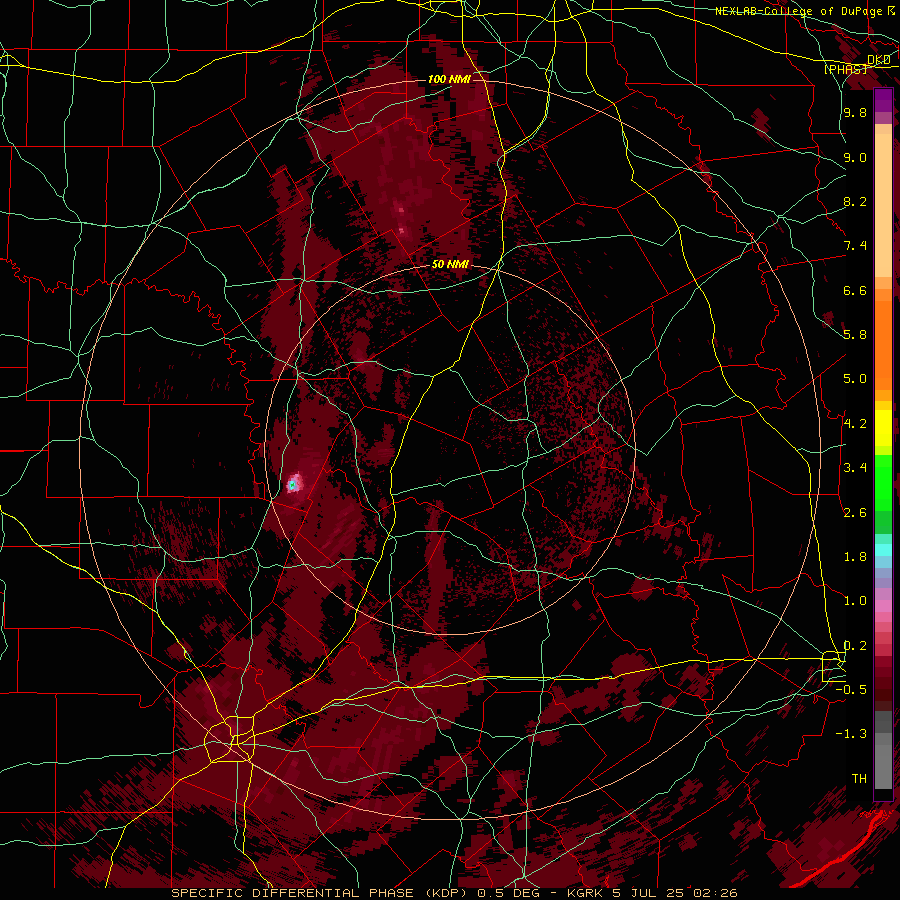
Task: Click the purple segment at color bar top
Action: click(x=883, y=100)
